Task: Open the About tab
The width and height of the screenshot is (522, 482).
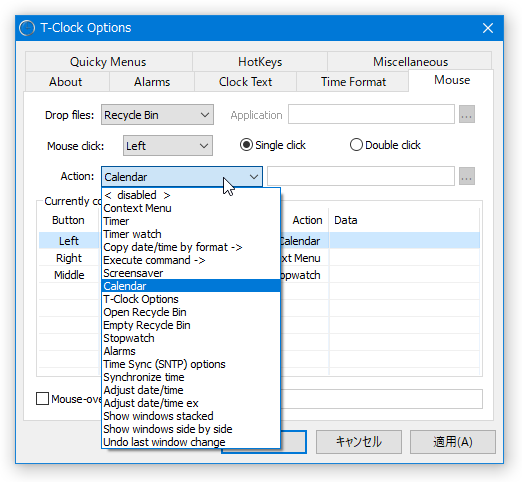Action: pos(66,82)
